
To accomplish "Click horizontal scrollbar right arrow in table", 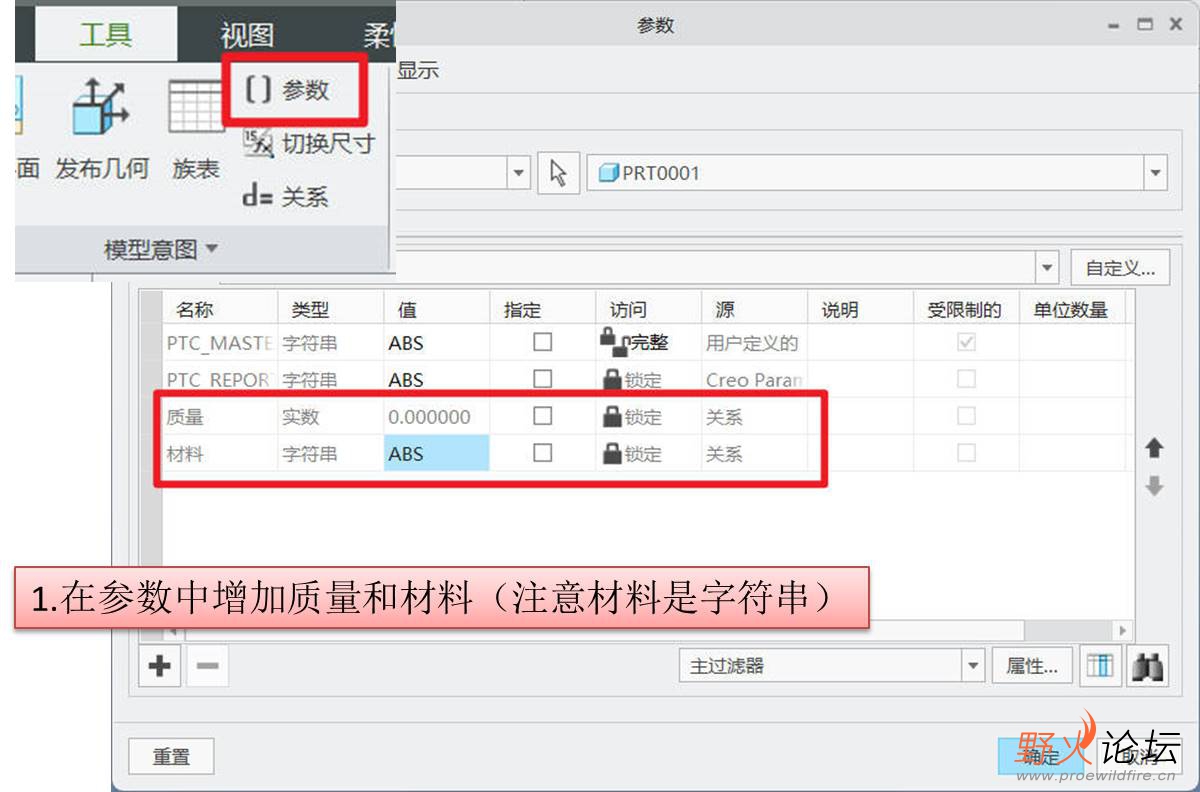I will tap(1122, 631).
